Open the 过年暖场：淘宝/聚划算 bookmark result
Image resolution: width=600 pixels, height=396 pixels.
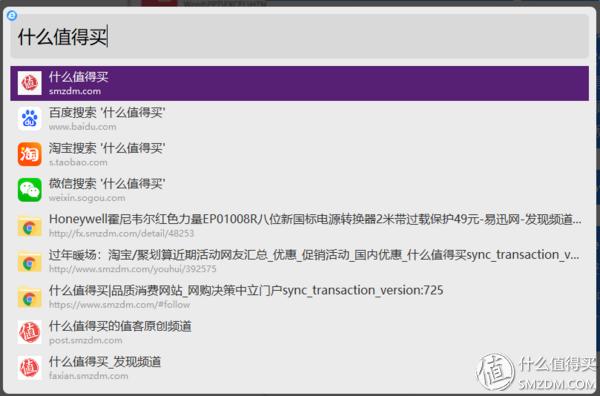[299, 261]
